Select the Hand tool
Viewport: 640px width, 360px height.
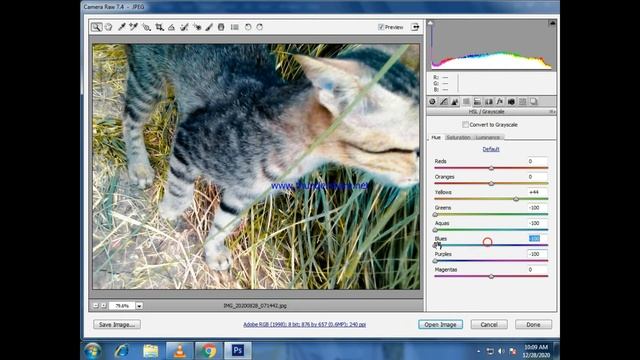pos(109,27)
